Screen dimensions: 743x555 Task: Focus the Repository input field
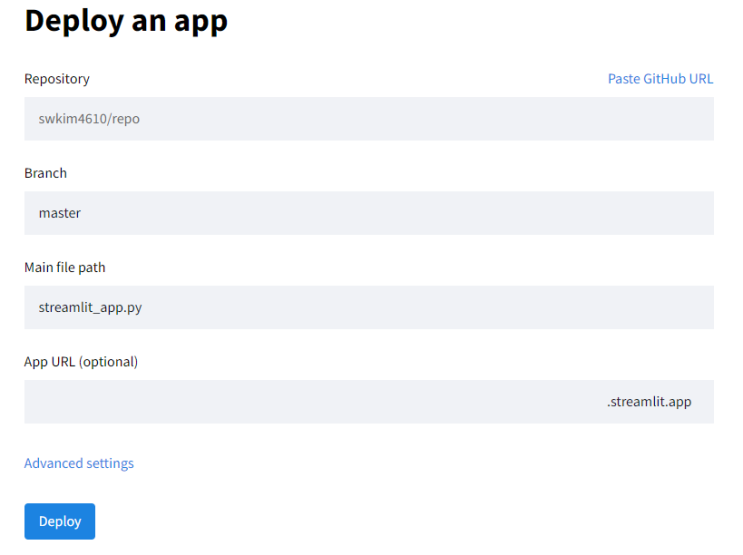(x=369, y=118)
